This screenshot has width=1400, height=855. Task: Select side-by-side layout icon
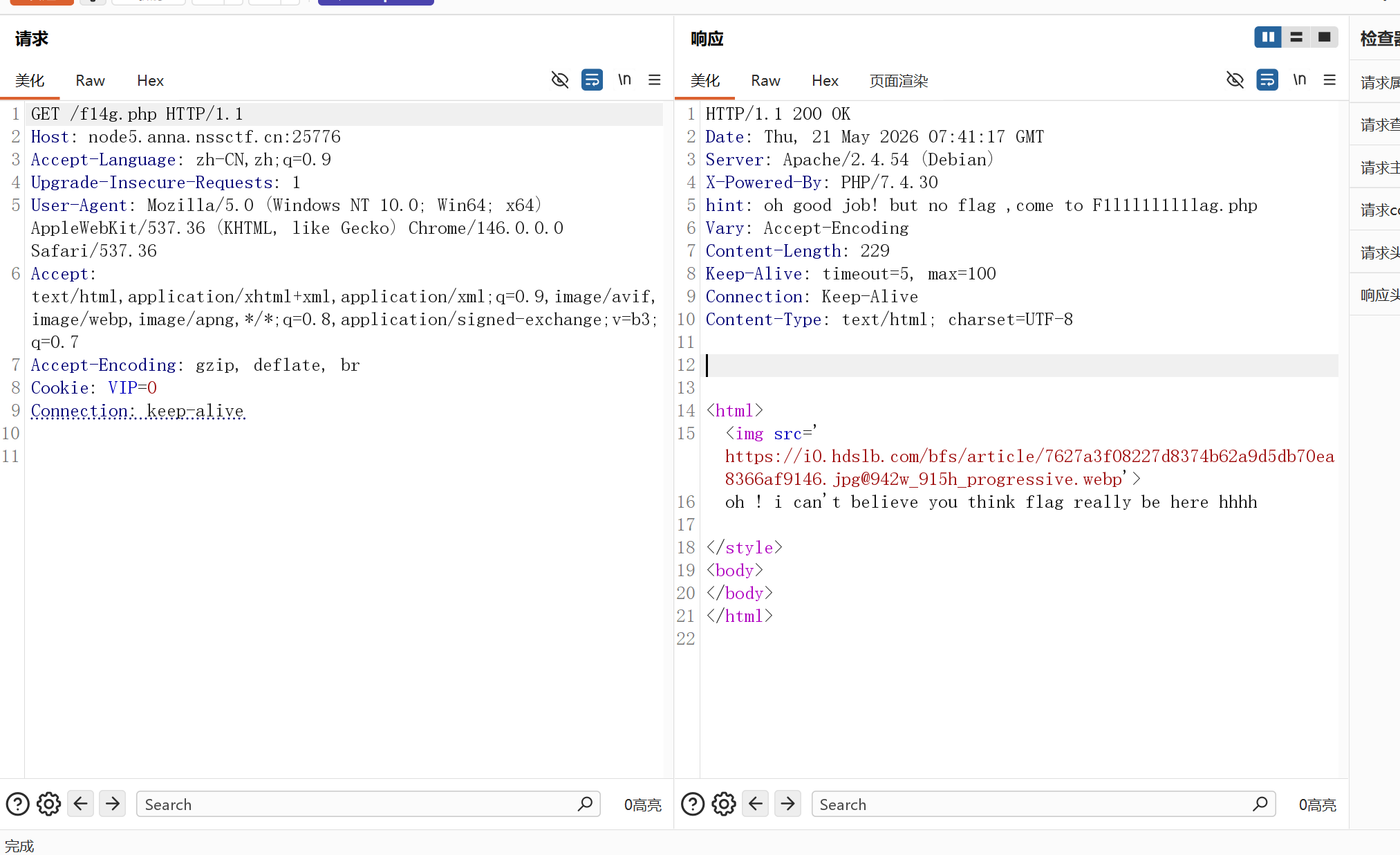(x=1268, y=37)
